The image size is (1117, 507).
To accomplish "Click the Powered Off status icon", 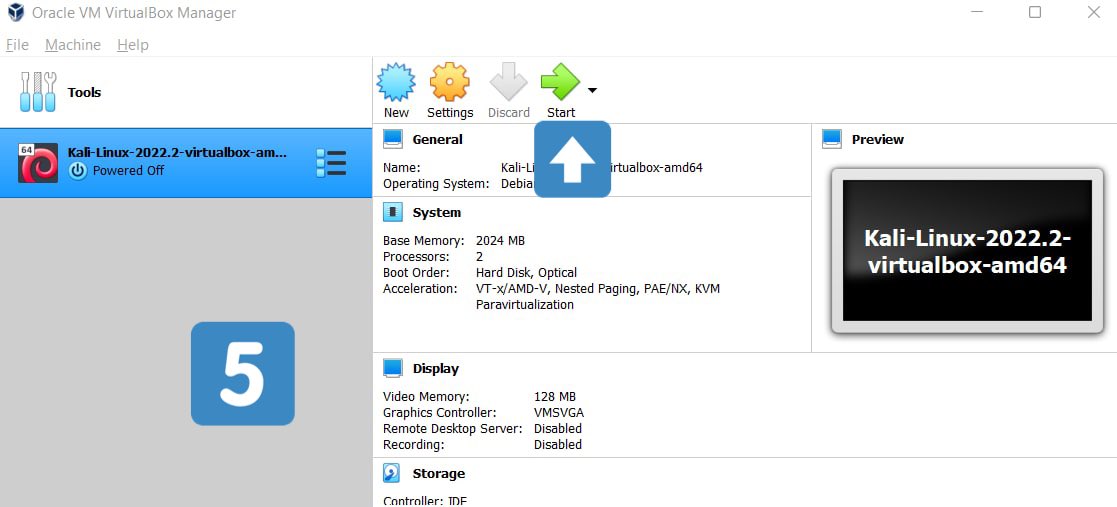I will coord(78,171).
